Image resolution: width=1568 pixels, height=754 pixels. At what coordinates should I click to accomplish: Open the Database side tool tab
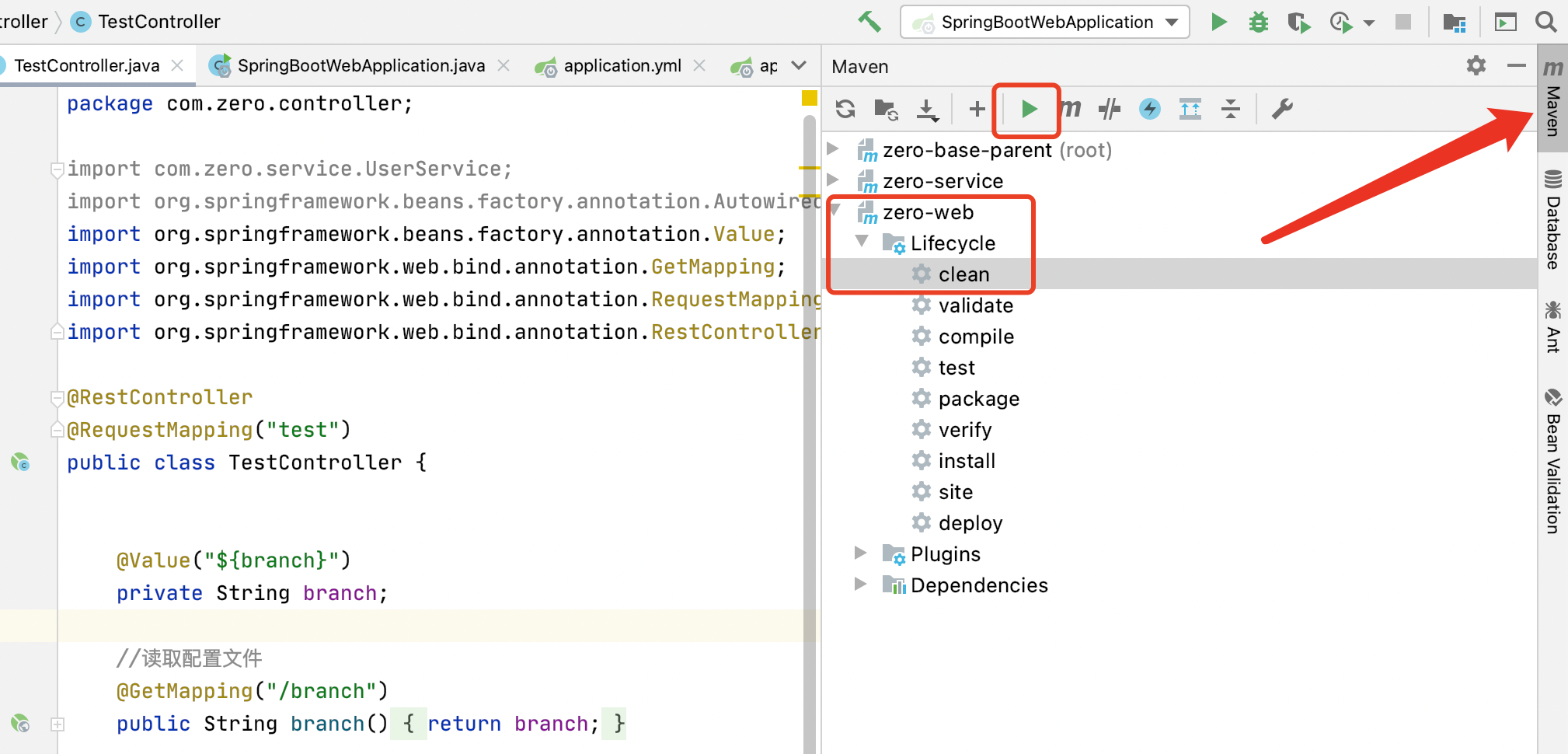tap(1552, 220)
